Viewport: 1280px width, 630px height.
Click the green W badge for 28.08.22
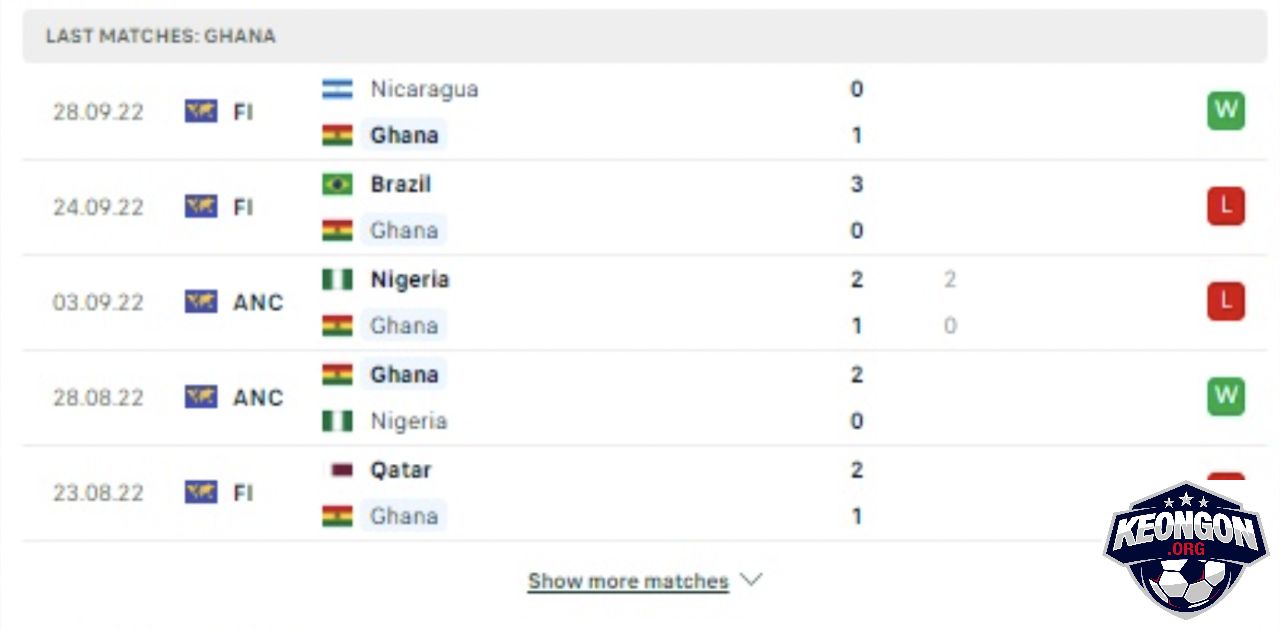coord(1226,397)
